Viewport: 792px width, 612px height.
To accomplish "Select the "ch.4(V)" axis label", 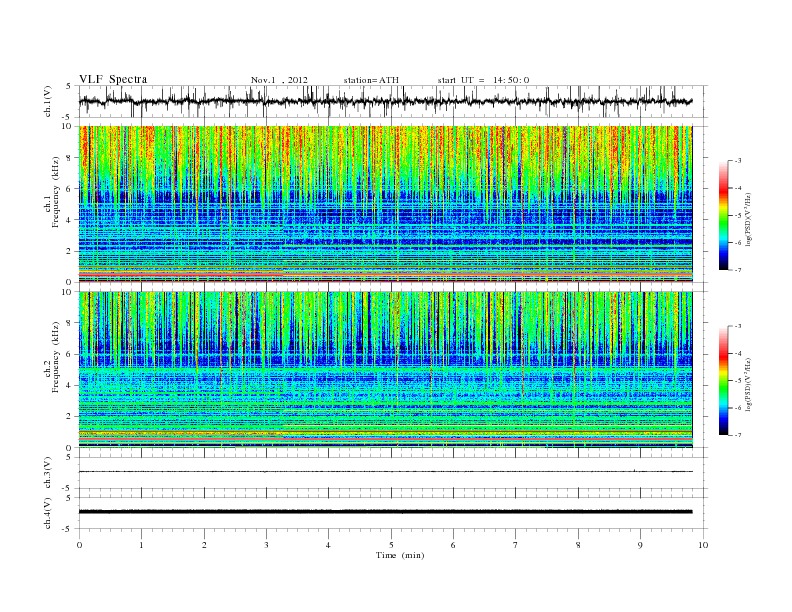I will click(x=47, y=513).
